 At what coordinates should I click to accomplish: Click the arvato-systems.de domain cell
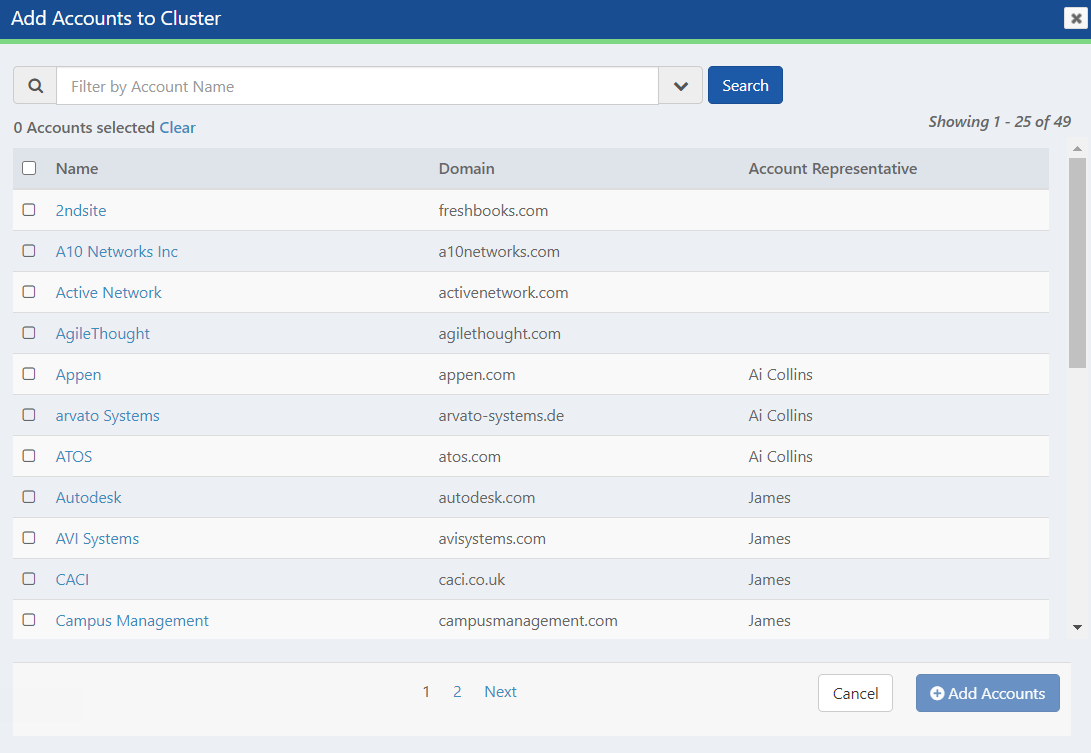pyautogui.click(x=501, y=415)
